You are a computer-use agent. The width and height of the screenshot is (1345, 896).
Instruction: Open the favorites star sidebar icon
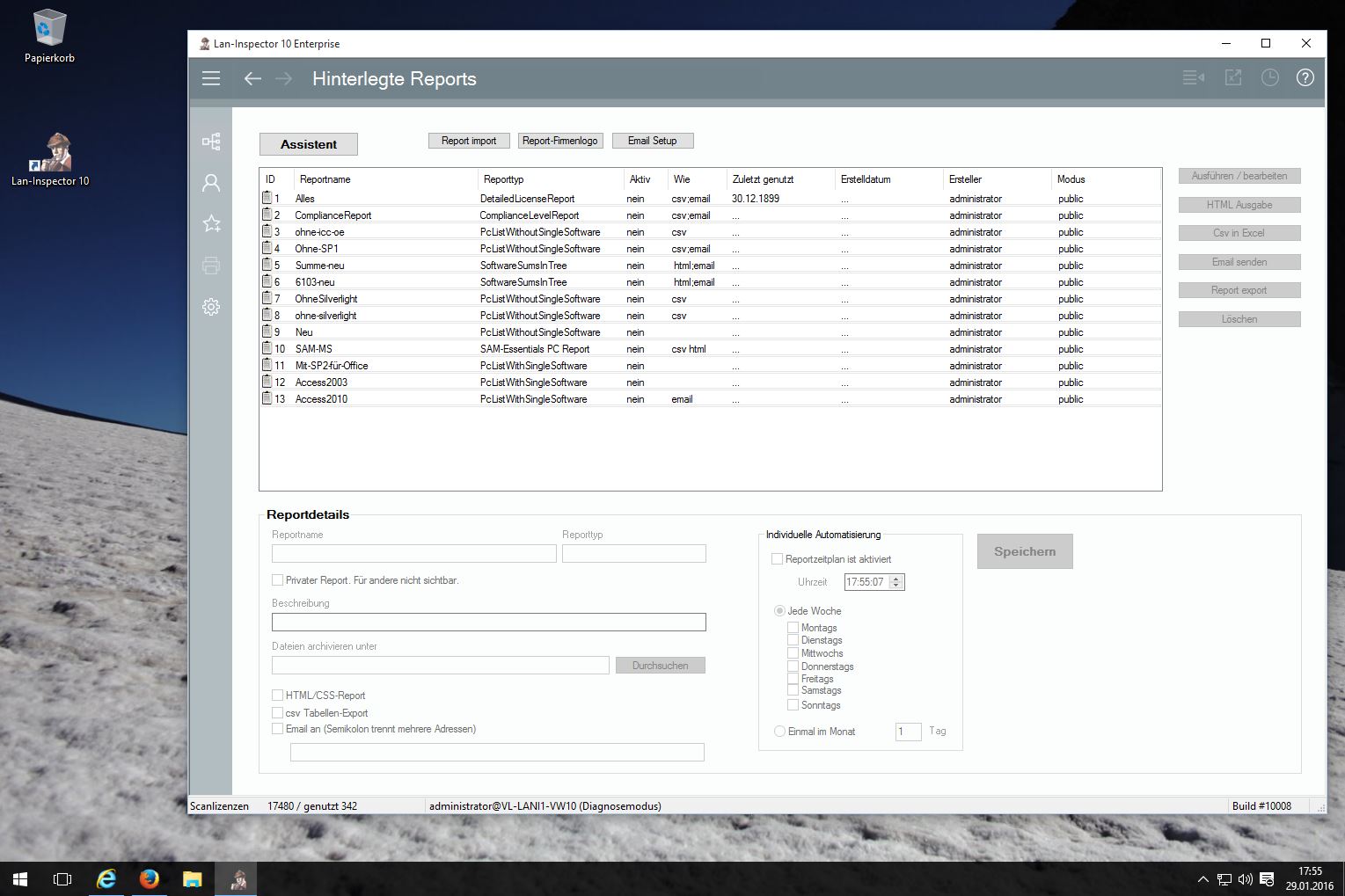click(x=211, y=223)
